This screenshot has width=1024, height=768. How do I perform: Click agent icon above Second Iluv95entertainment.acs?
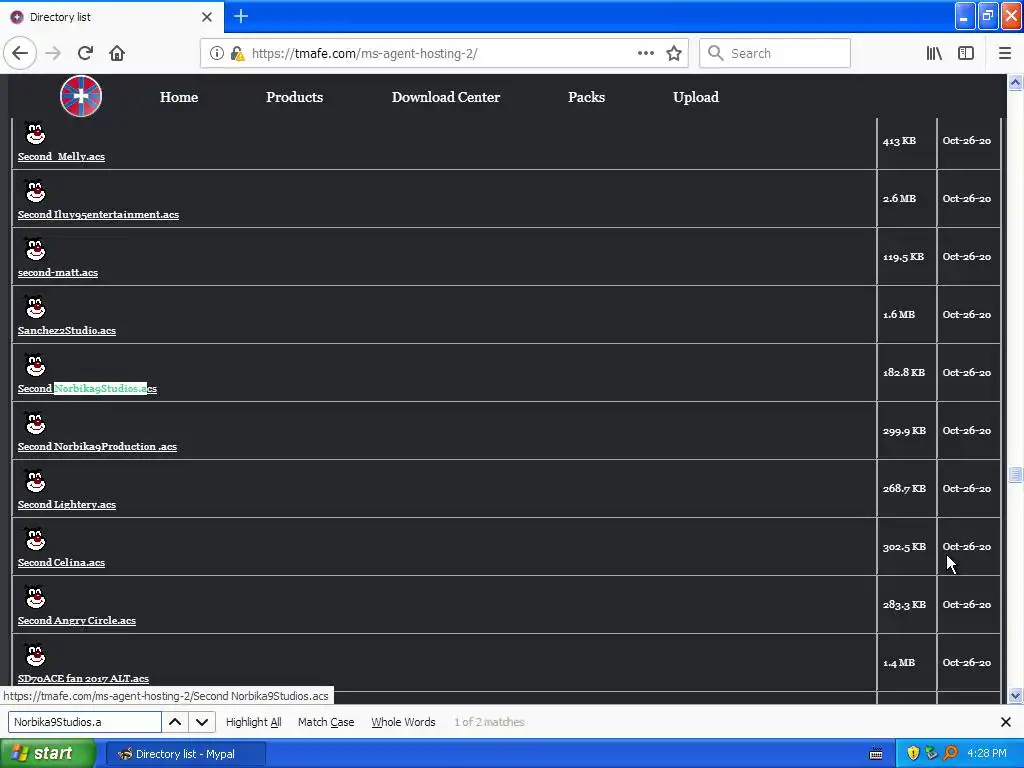[35, 191]
